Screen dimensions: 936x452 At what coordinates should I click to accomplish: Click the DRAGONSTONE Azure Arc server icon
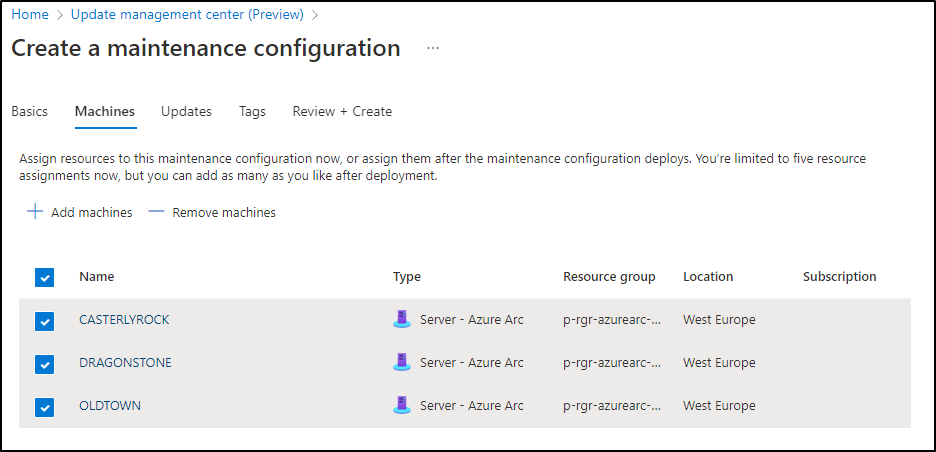pyautogui.click(x=402, y=362)
